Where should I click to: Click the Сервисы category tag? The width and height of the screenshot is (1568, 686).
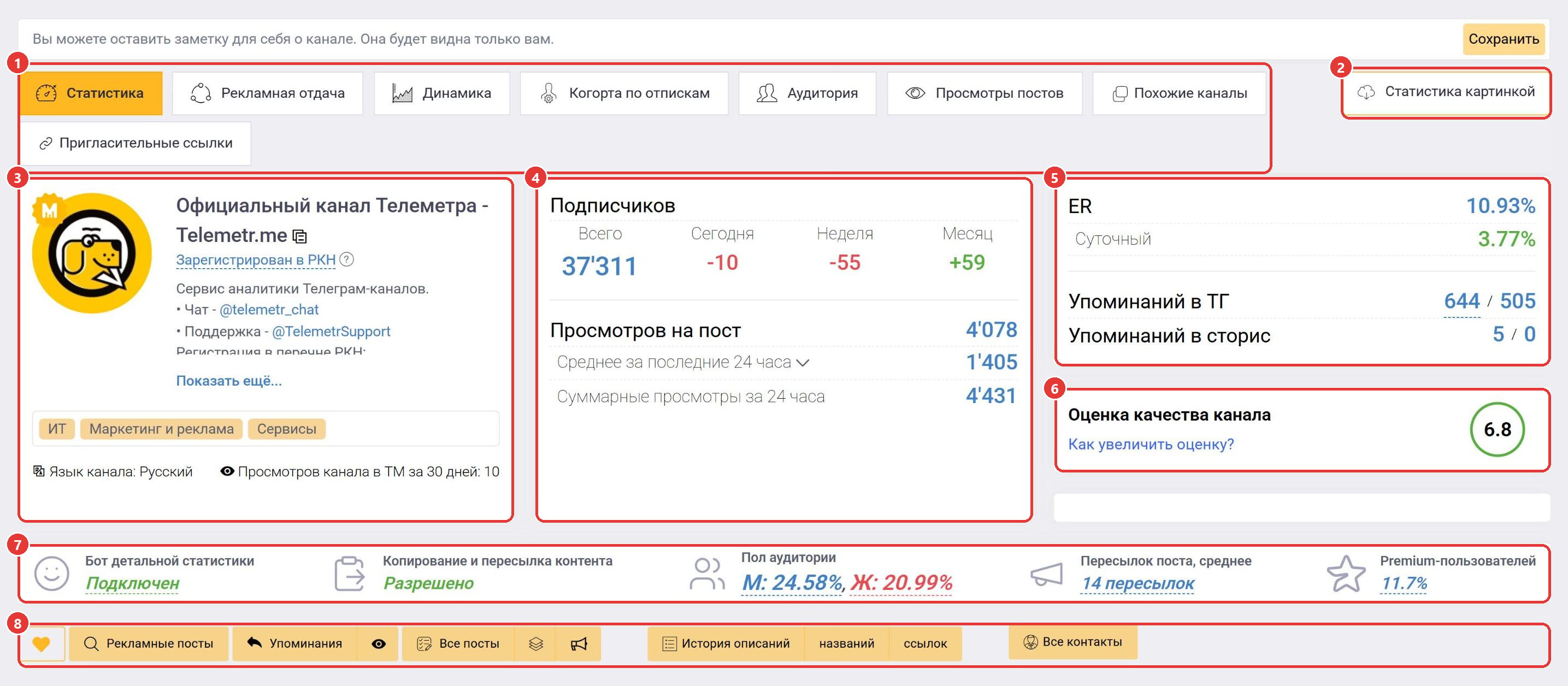click(x=287, y=429)
